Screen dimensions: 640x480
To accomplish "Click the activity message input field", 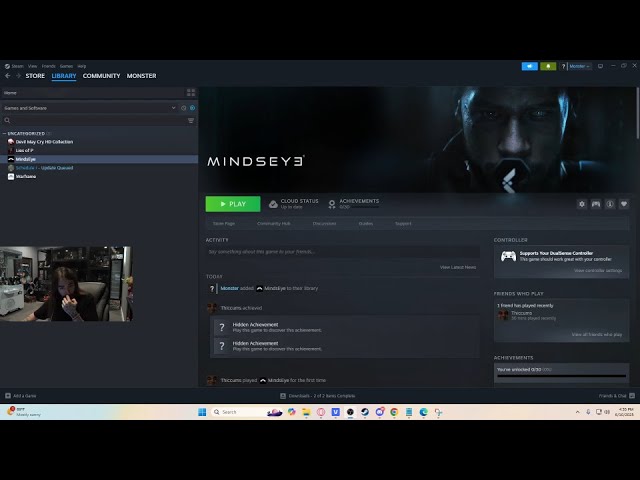I will (x=342, y=252).
